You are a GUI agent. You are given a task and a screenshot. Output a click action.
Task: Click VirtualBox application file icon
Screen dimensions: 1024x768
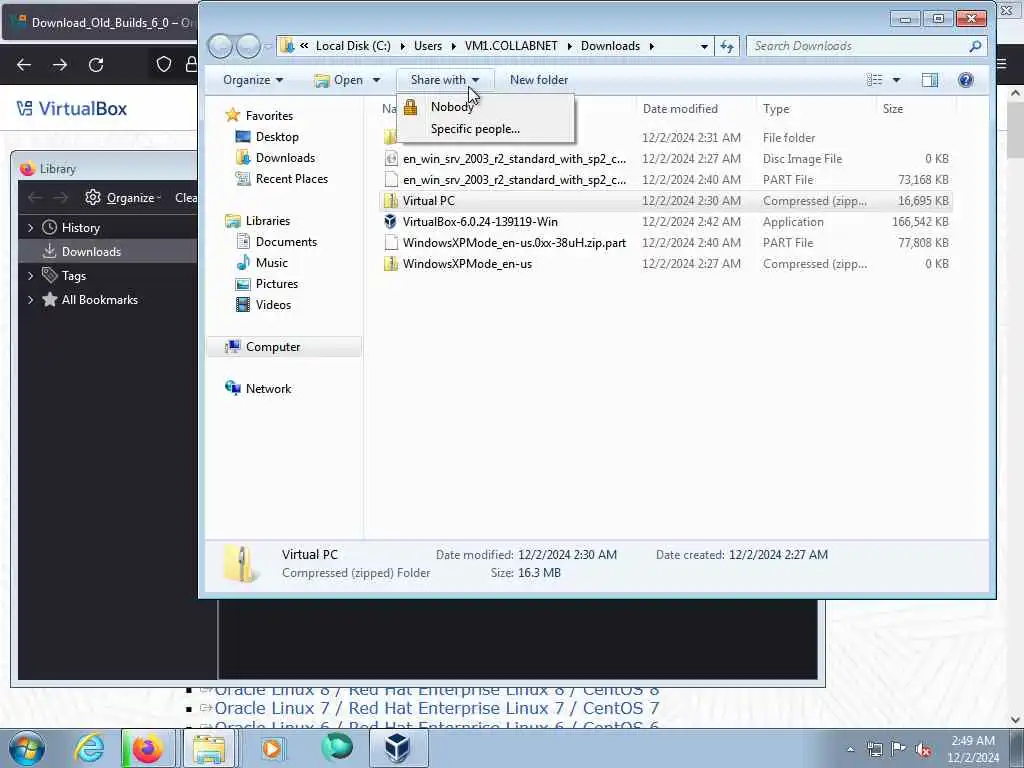point(391,221)
